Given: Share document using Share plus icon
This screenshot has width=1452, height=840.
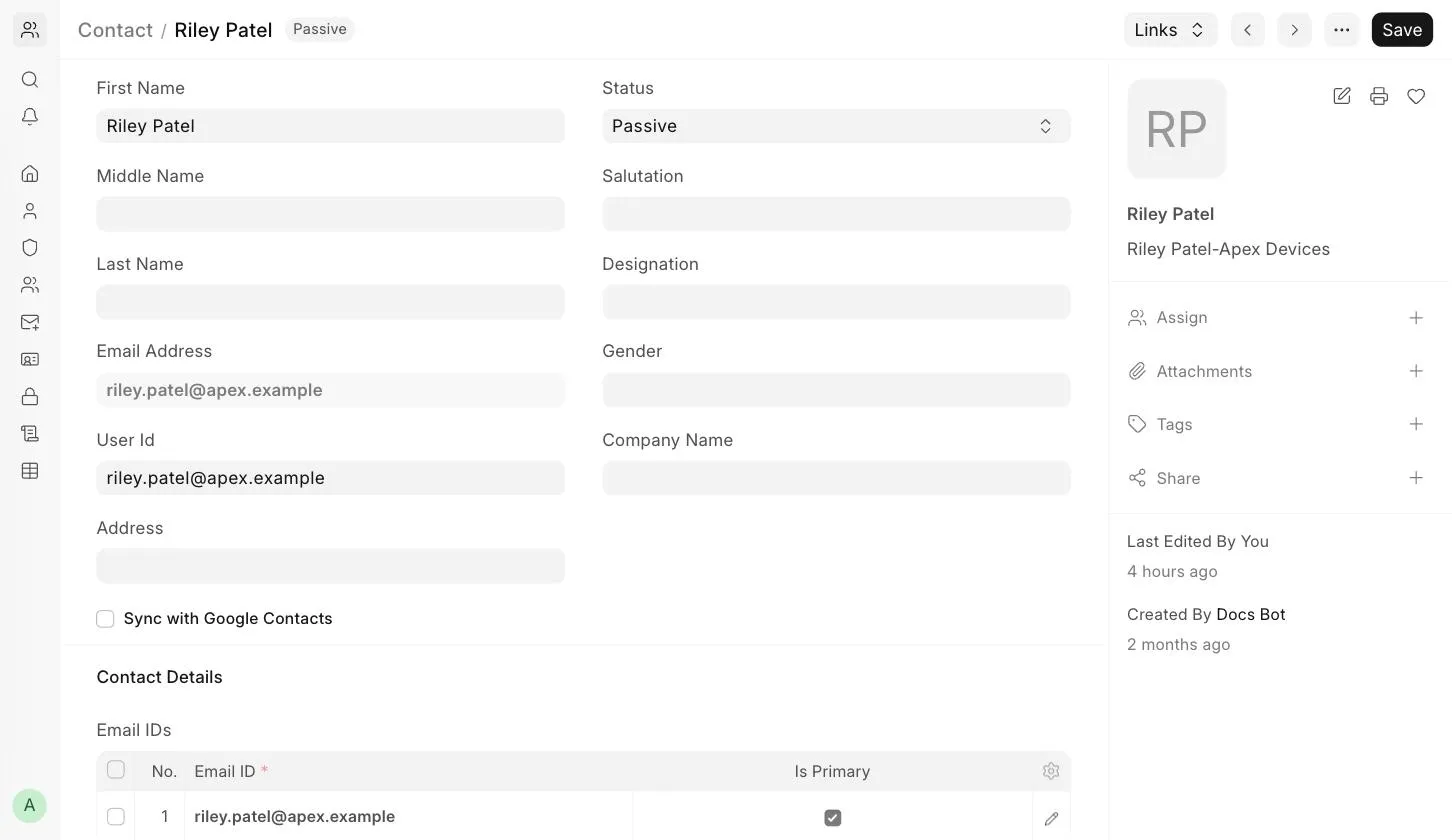Looking at the screenshot, I should (x=1416, y=478).
